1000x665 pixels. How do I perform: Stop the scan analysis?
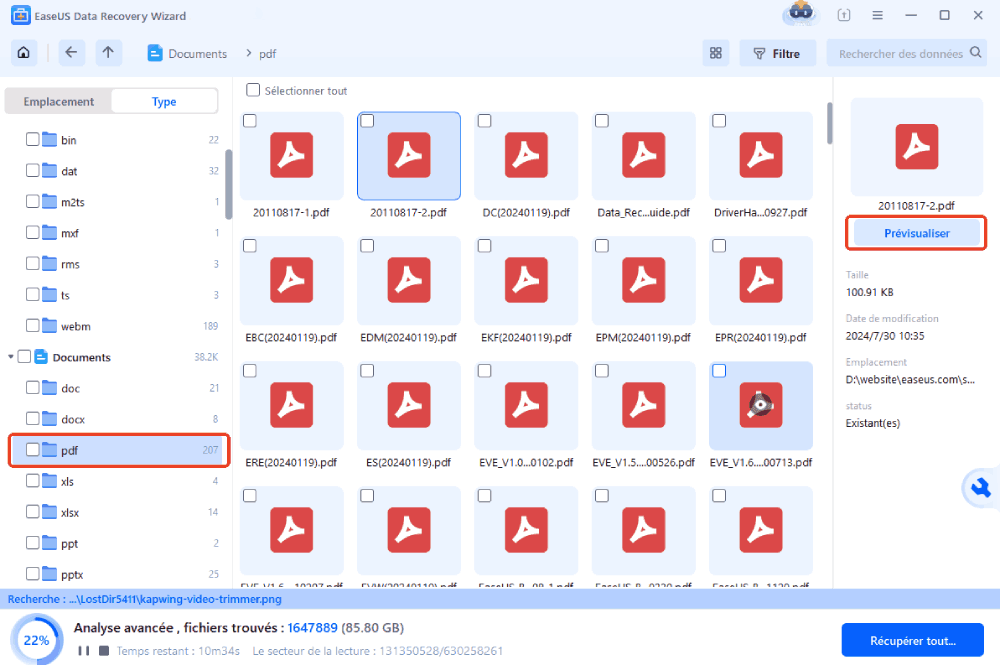pos(104,651)
